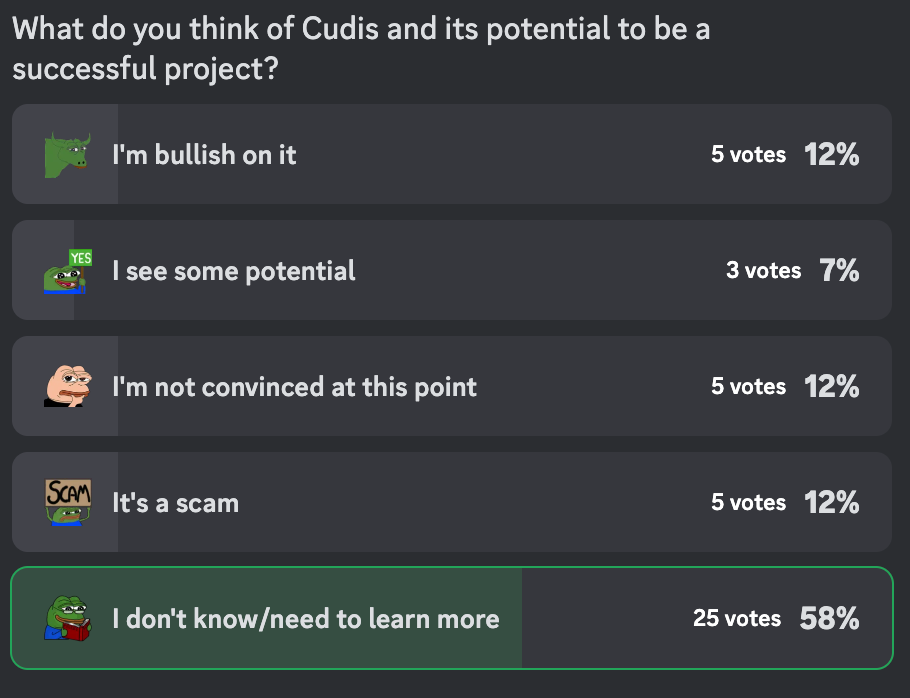This screenshot has height=698, width=910.
Task: Click the green bull emoji icon
Action: (x=67, y=155)
